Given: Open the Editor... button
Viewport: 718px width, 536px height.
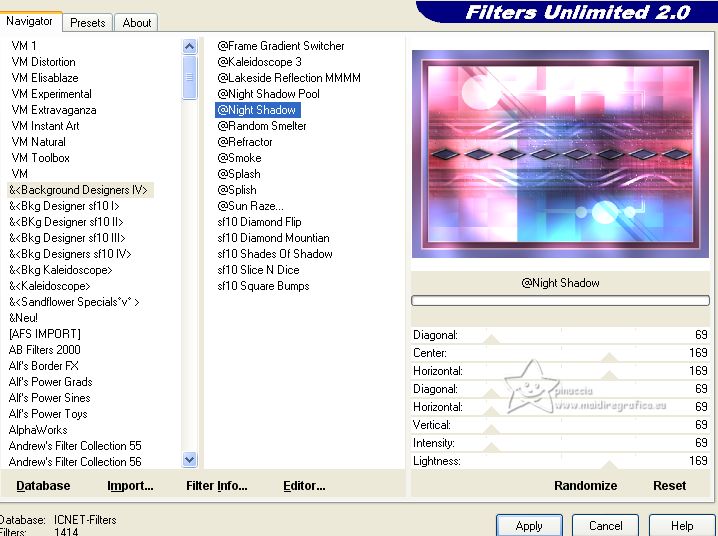Looking at the screenshot, I should click(x=304, y=486).
